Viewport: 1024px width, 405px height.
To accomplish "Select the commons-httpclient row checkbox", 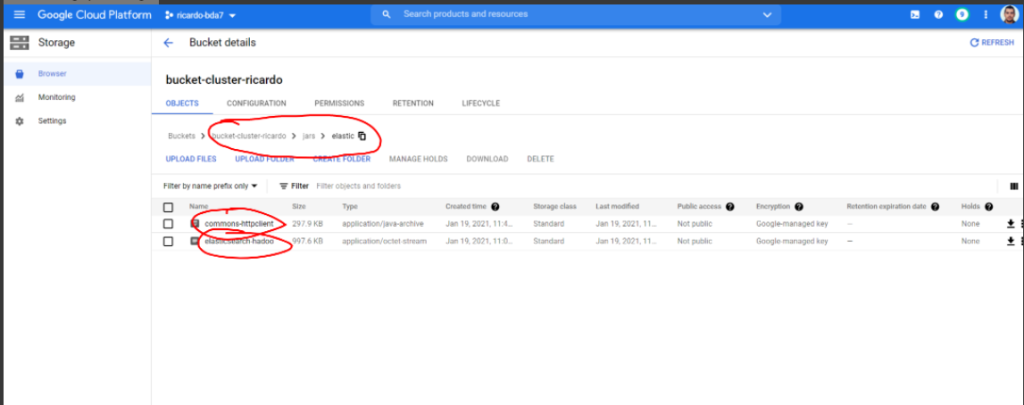I will click(168, 224).
